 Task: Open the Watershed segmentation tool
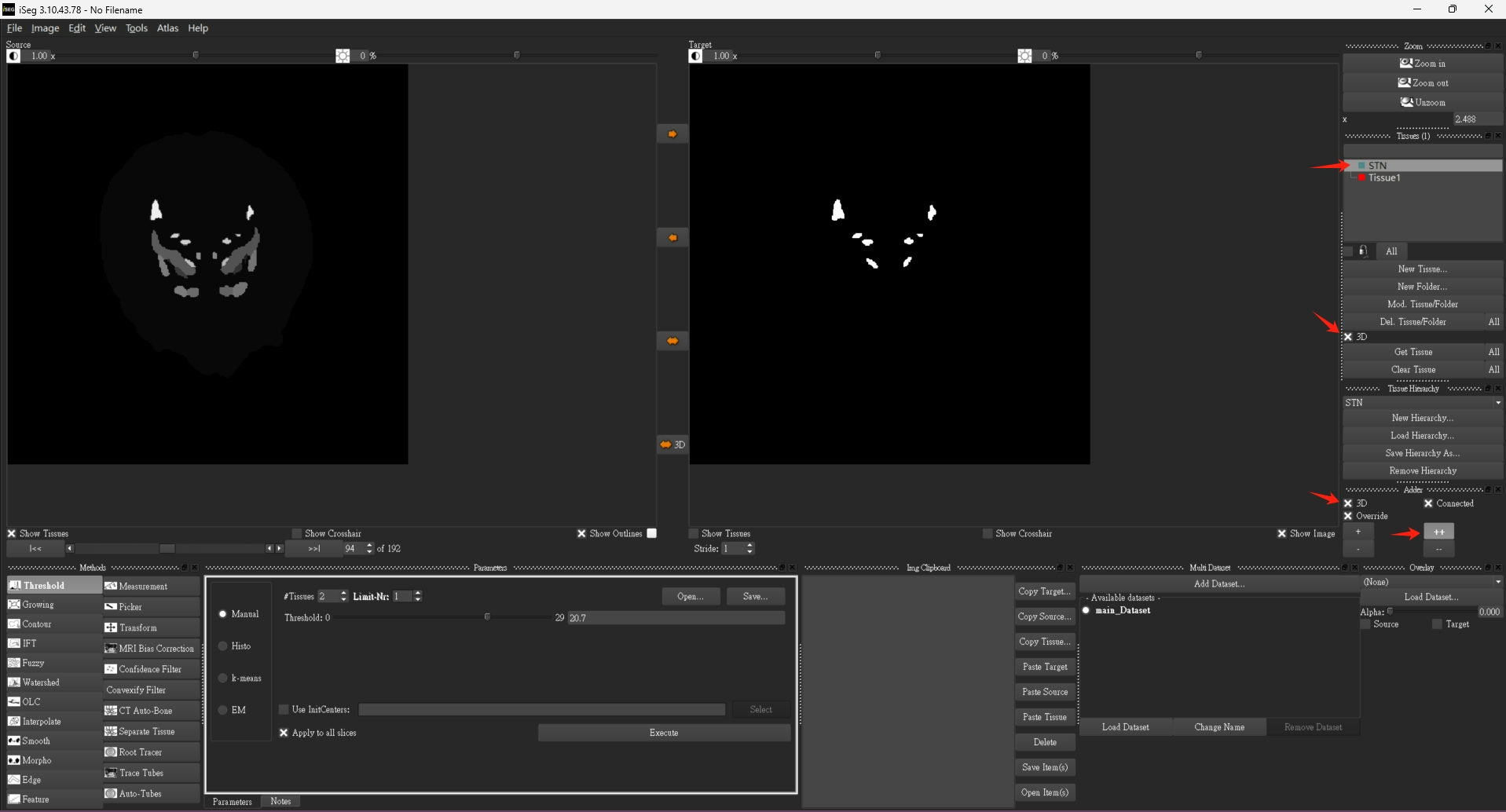(40, 682)
